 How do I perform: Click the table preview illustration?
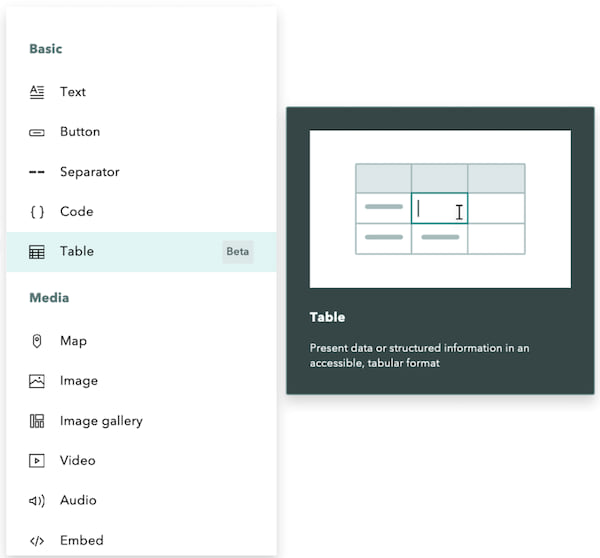pos(440,209)
